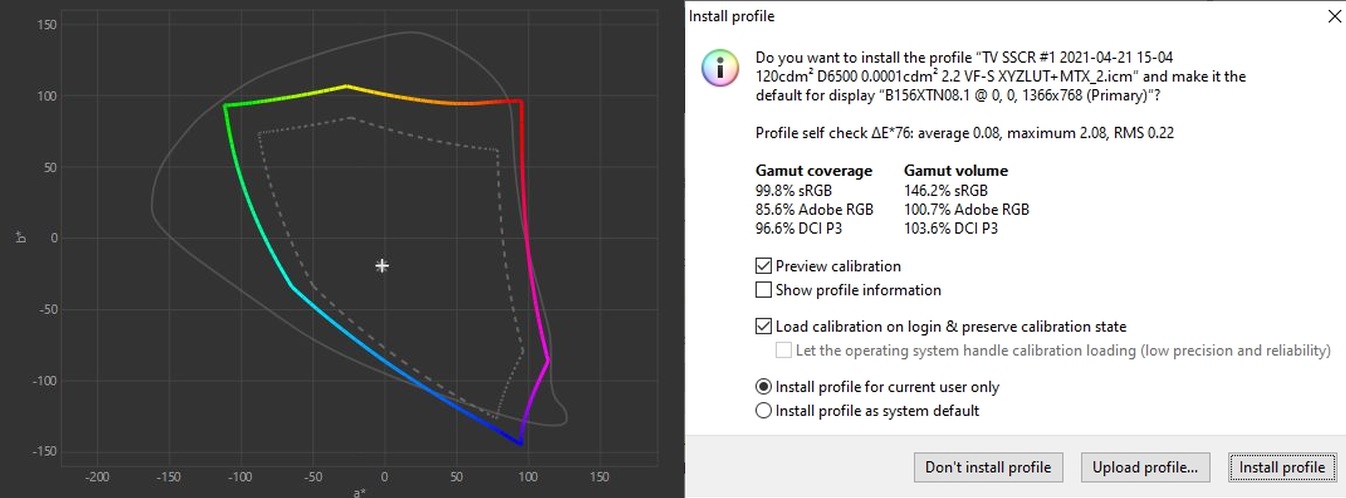Click the magenta vertex on the gamut outline
The image size is (1346, 498).
point(547,360)
